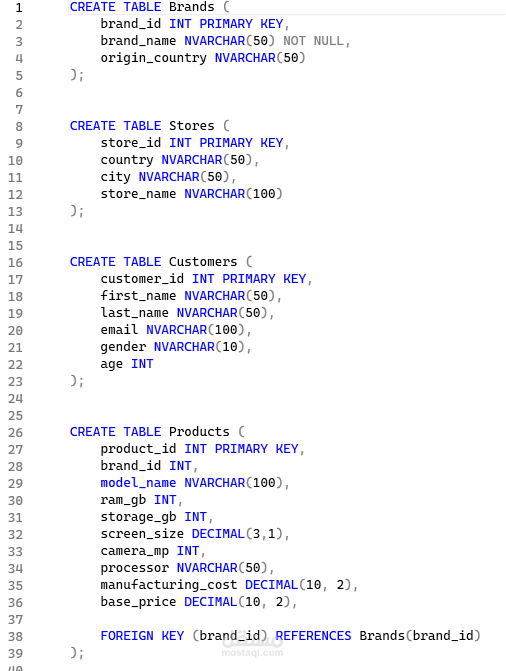Click 'PRIMARY KEY' on the store_id line
506x671 pixels.
click(241, 143)
